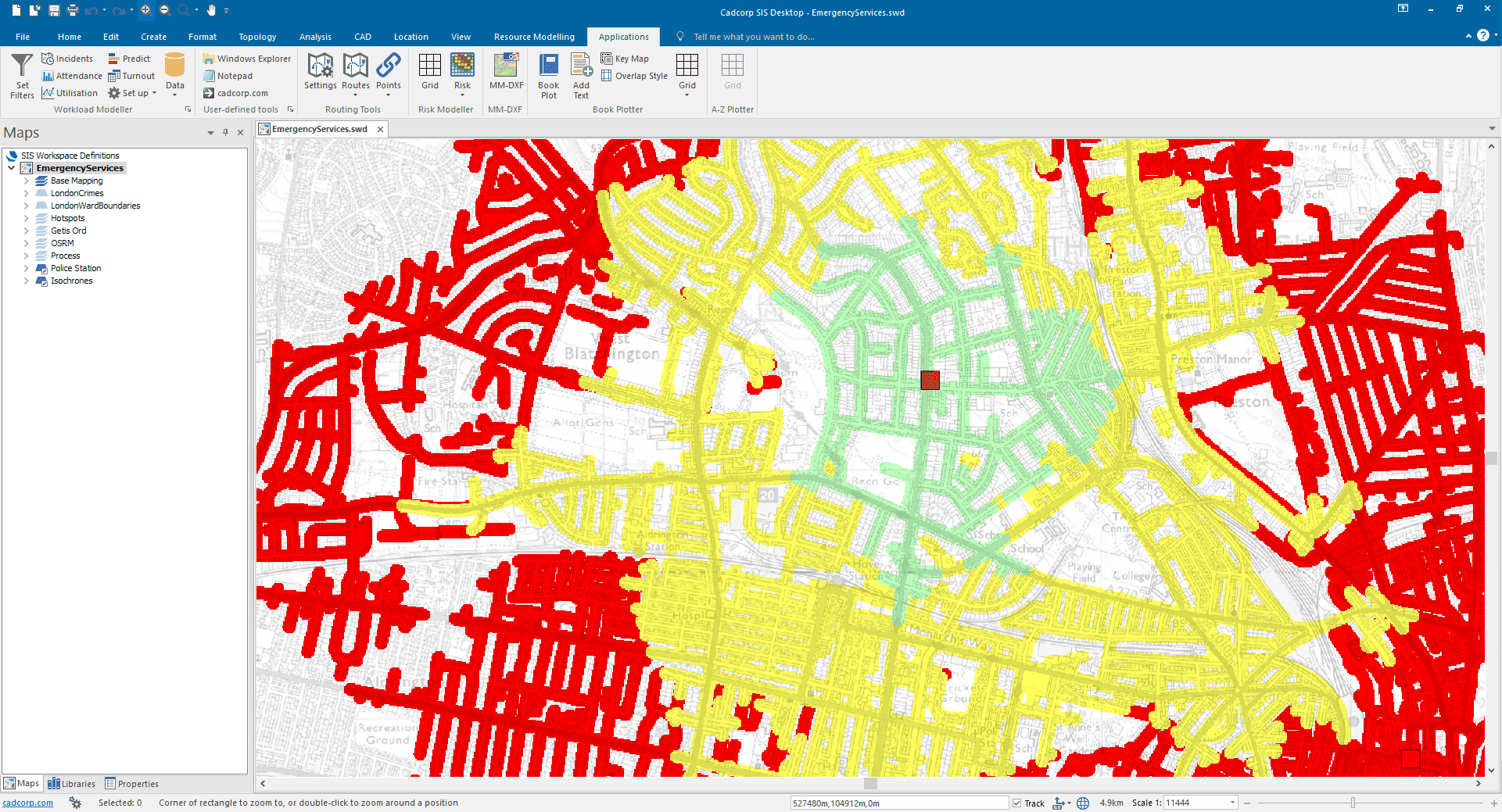Click the zoom slider plus button

pos(1493,803)
